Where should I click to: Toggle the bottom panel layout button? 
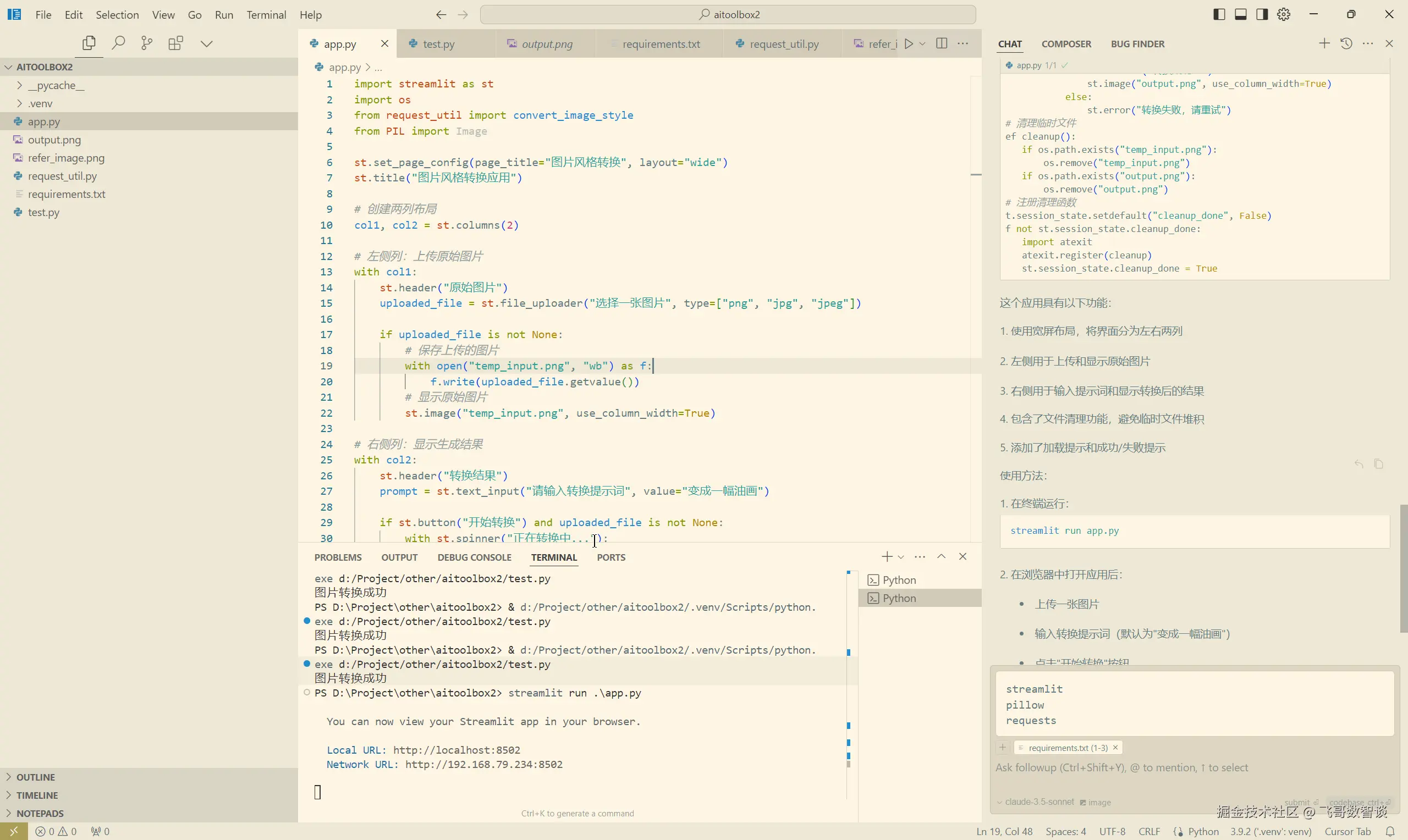click(1240, 15)
